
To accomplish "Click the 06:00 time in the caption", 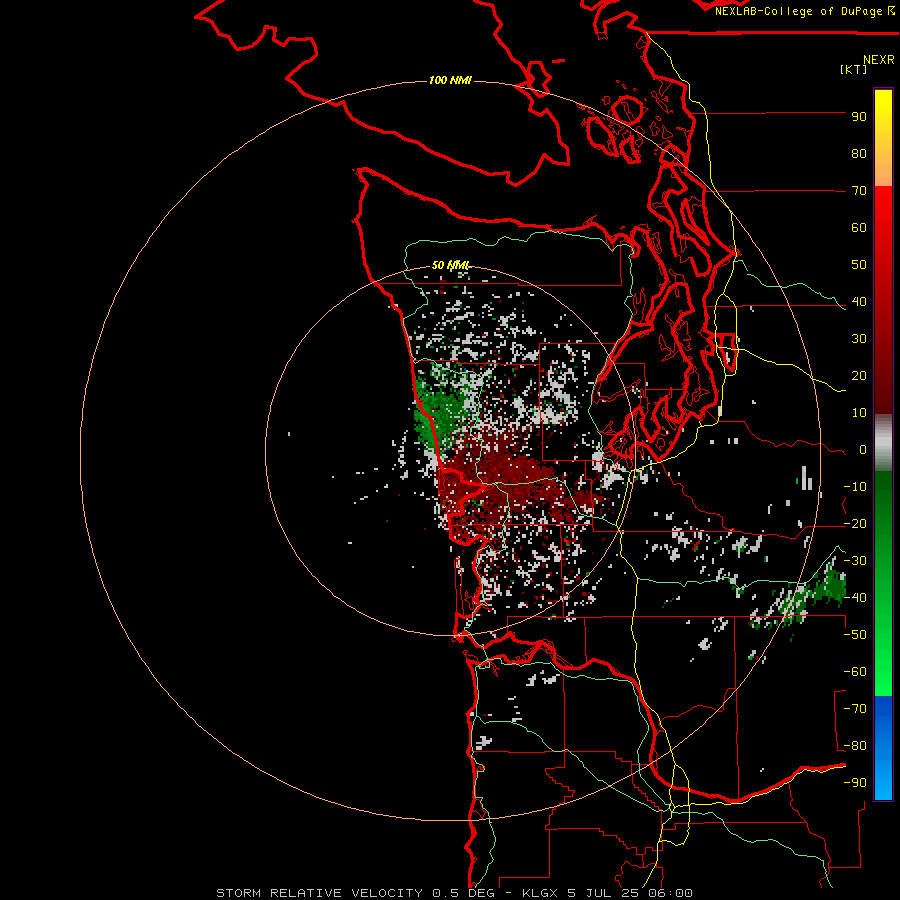I will point(670,893).
